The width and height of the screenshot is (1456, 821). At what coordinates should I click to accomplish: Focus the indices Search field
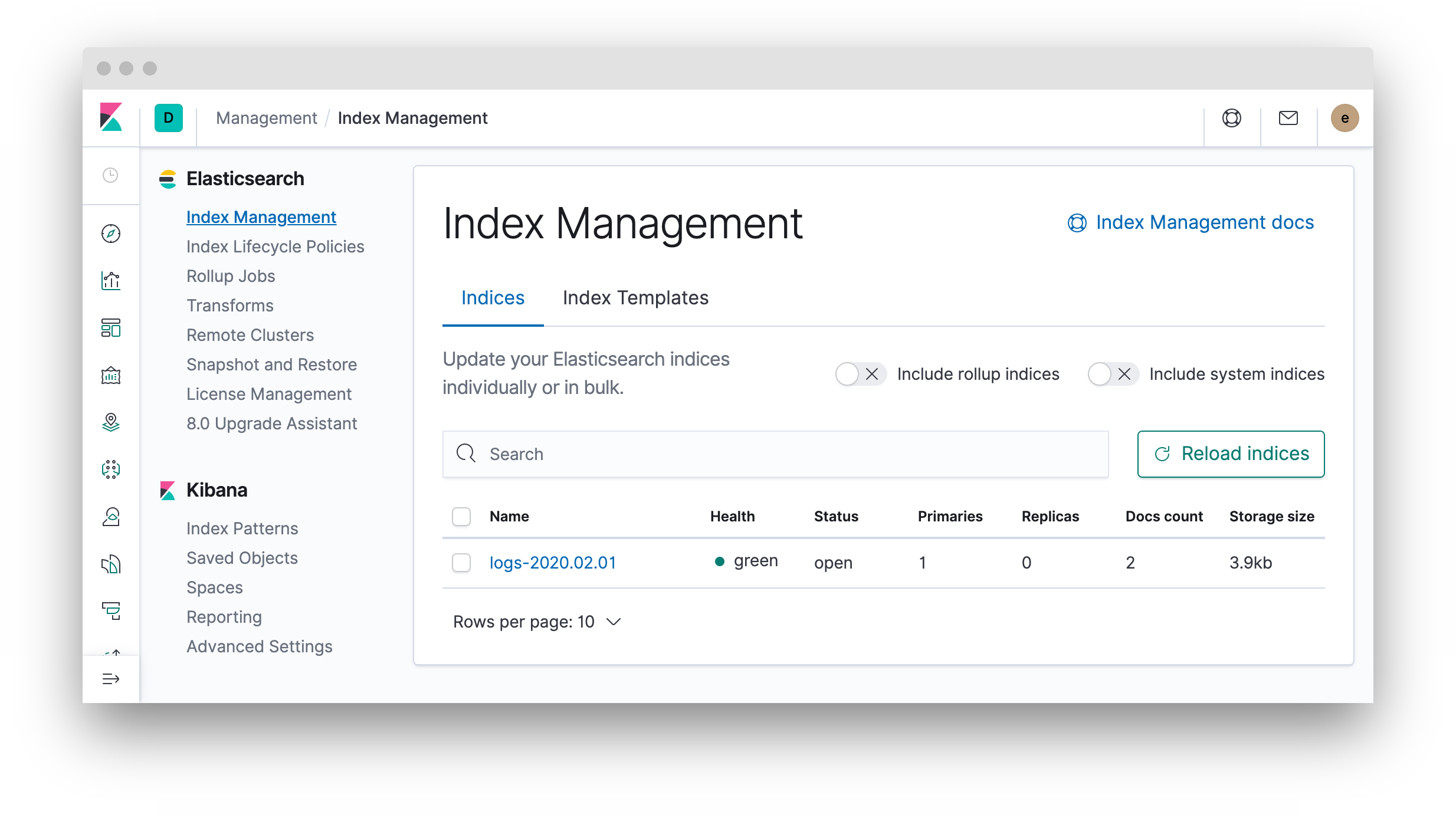tap(775, 454)
